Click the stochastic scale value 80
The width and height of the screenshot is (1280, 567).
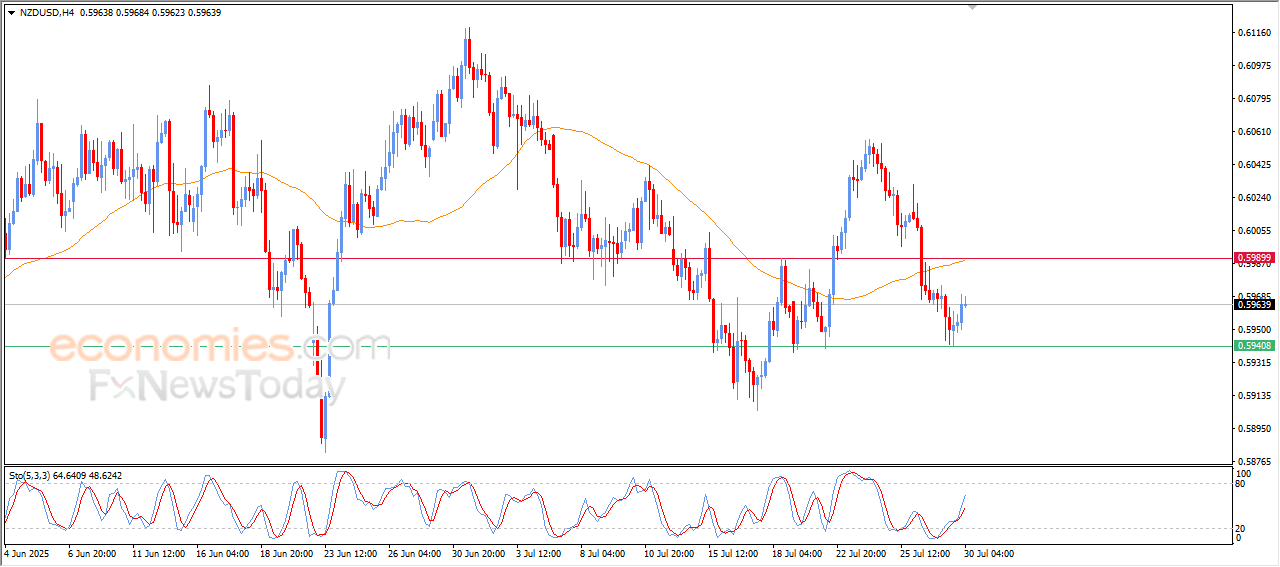pyautogui.click(x=1242, y=484)
